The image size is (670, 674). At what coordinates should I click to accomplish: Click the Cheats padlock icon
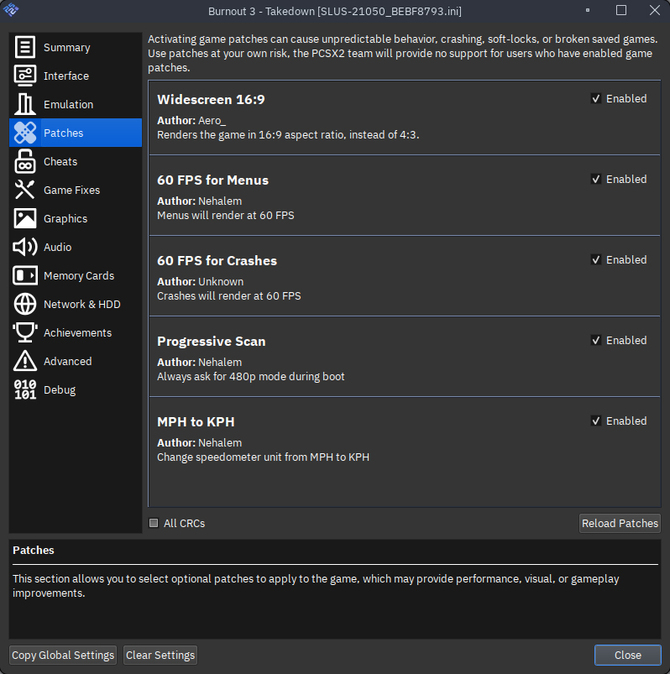coord(25,161)
